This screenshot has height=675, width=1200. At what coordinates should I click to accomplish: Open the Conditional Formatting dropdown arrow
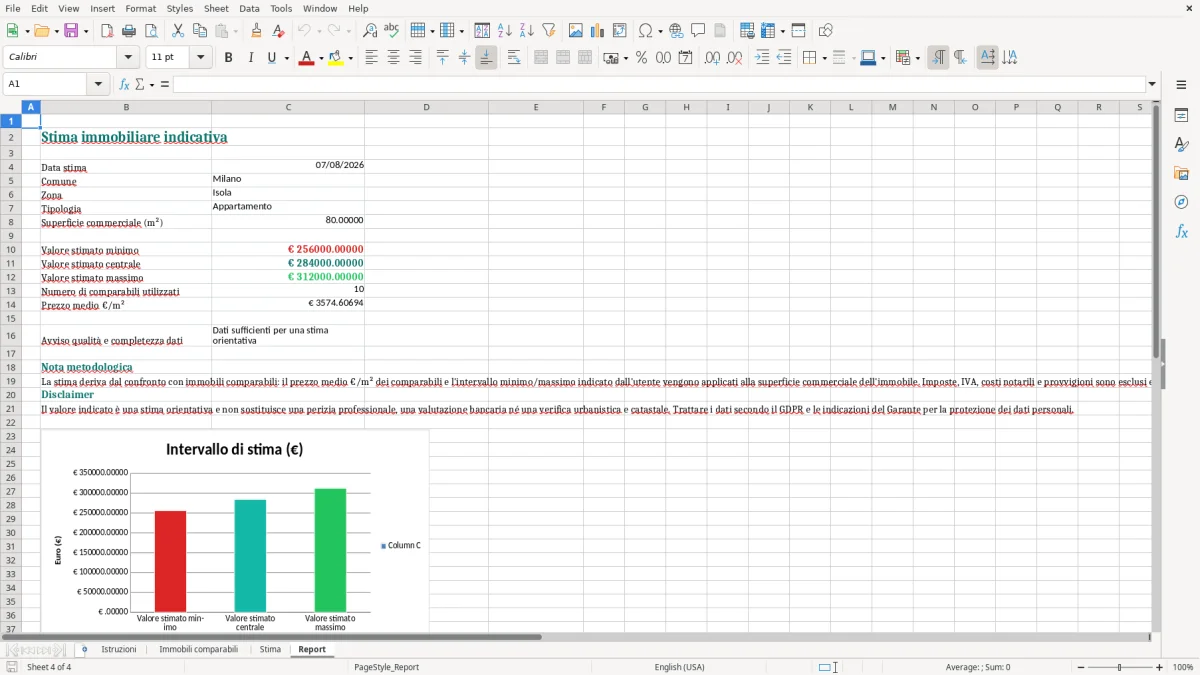tap(917, 58)
